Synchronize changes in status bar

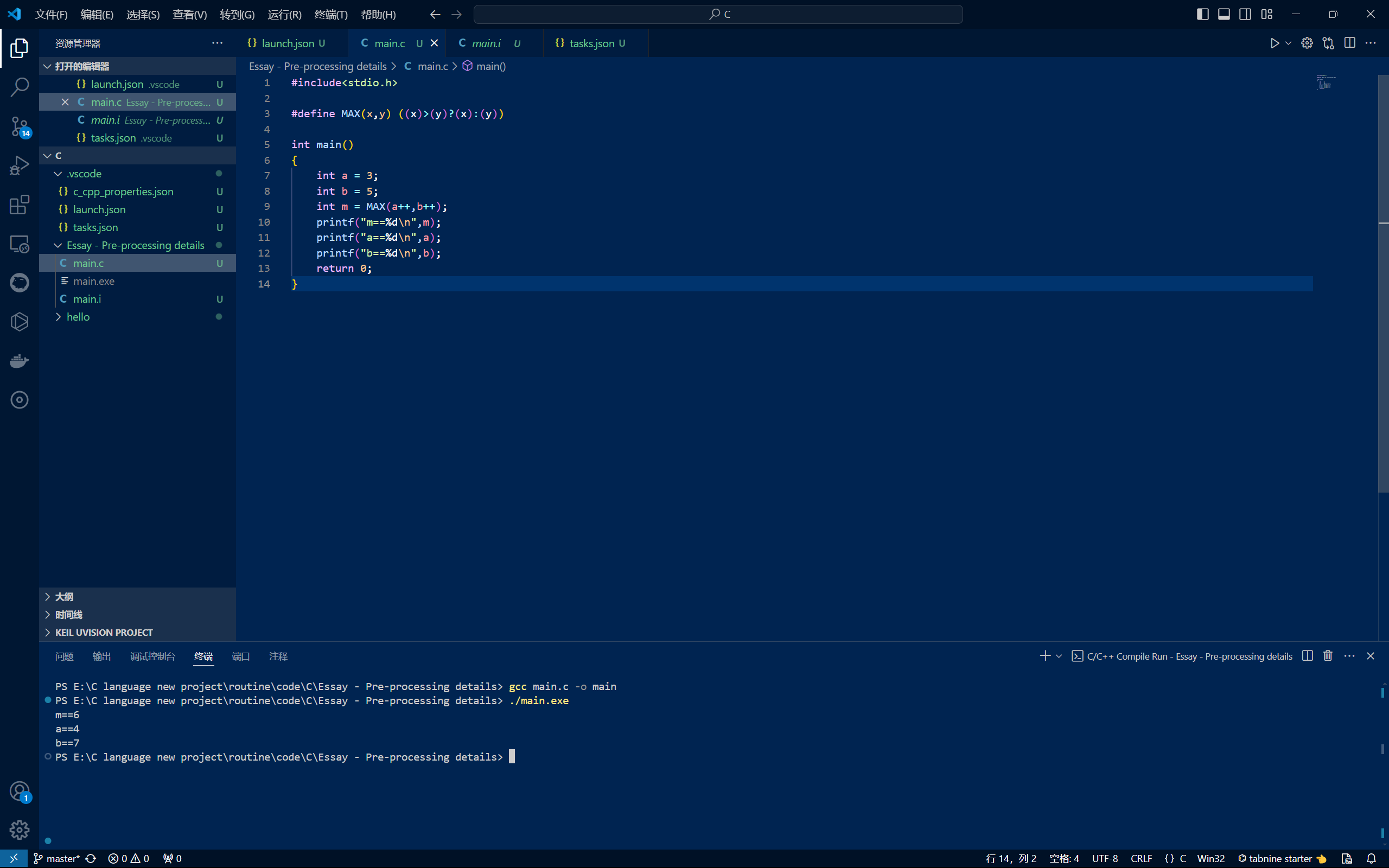[91, 859]
